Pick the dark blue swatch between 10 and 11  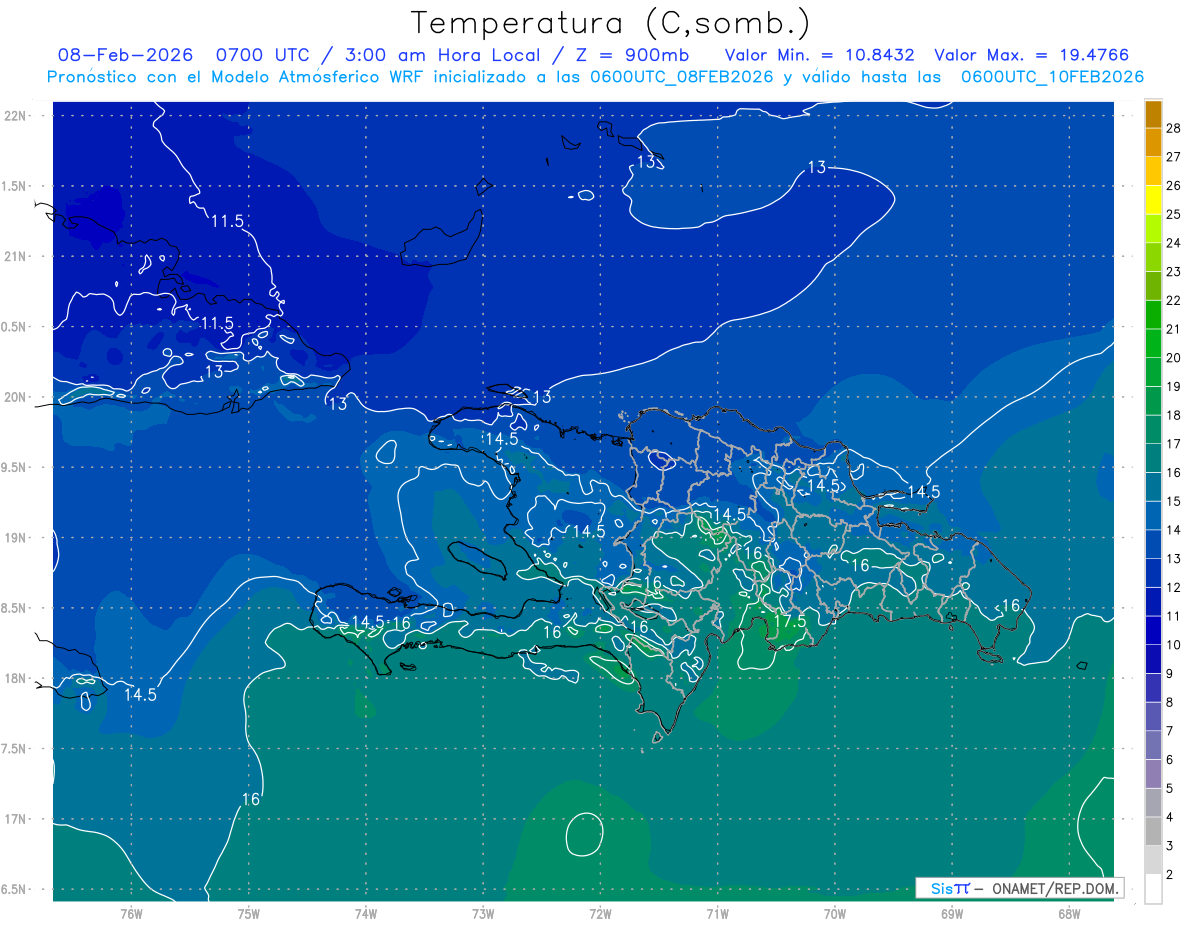coord(1154,630)
